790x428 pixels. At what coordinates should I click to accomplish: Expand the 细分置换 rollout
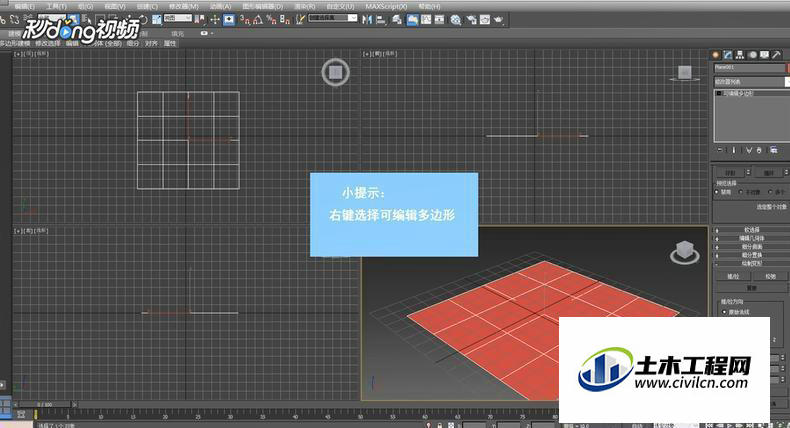coord(752,255)
